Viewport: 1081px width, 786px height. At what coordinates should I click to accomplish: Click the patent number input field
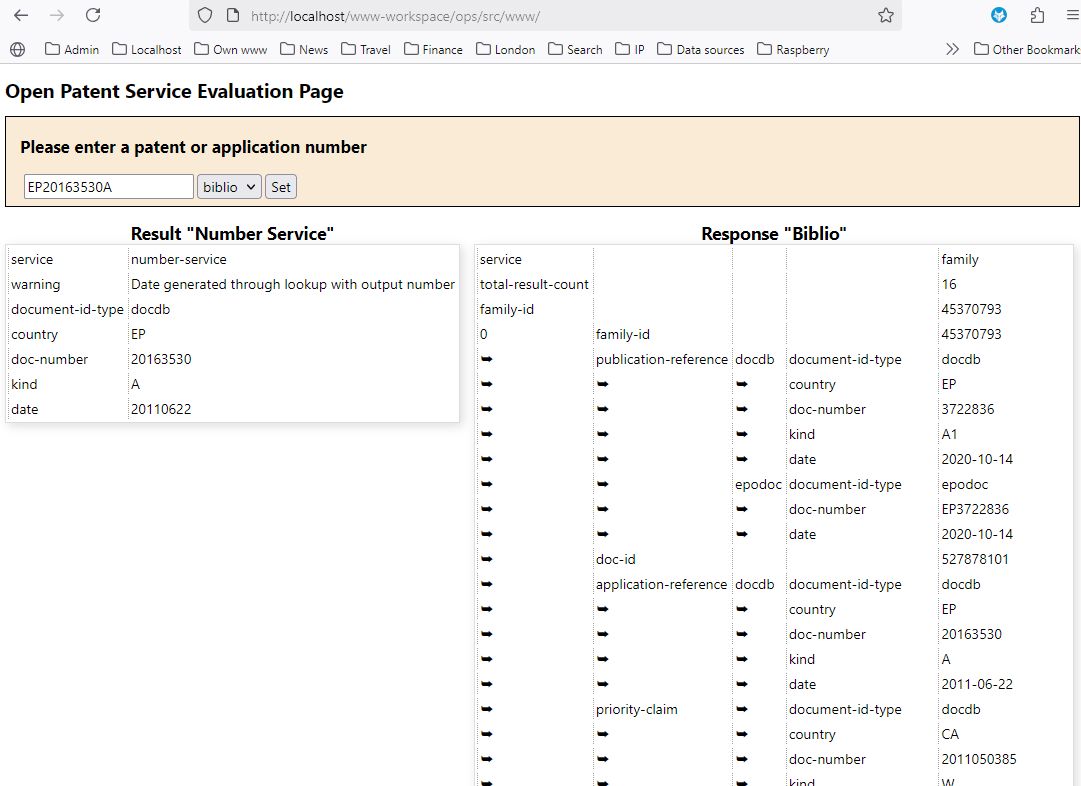pos(108,187)
